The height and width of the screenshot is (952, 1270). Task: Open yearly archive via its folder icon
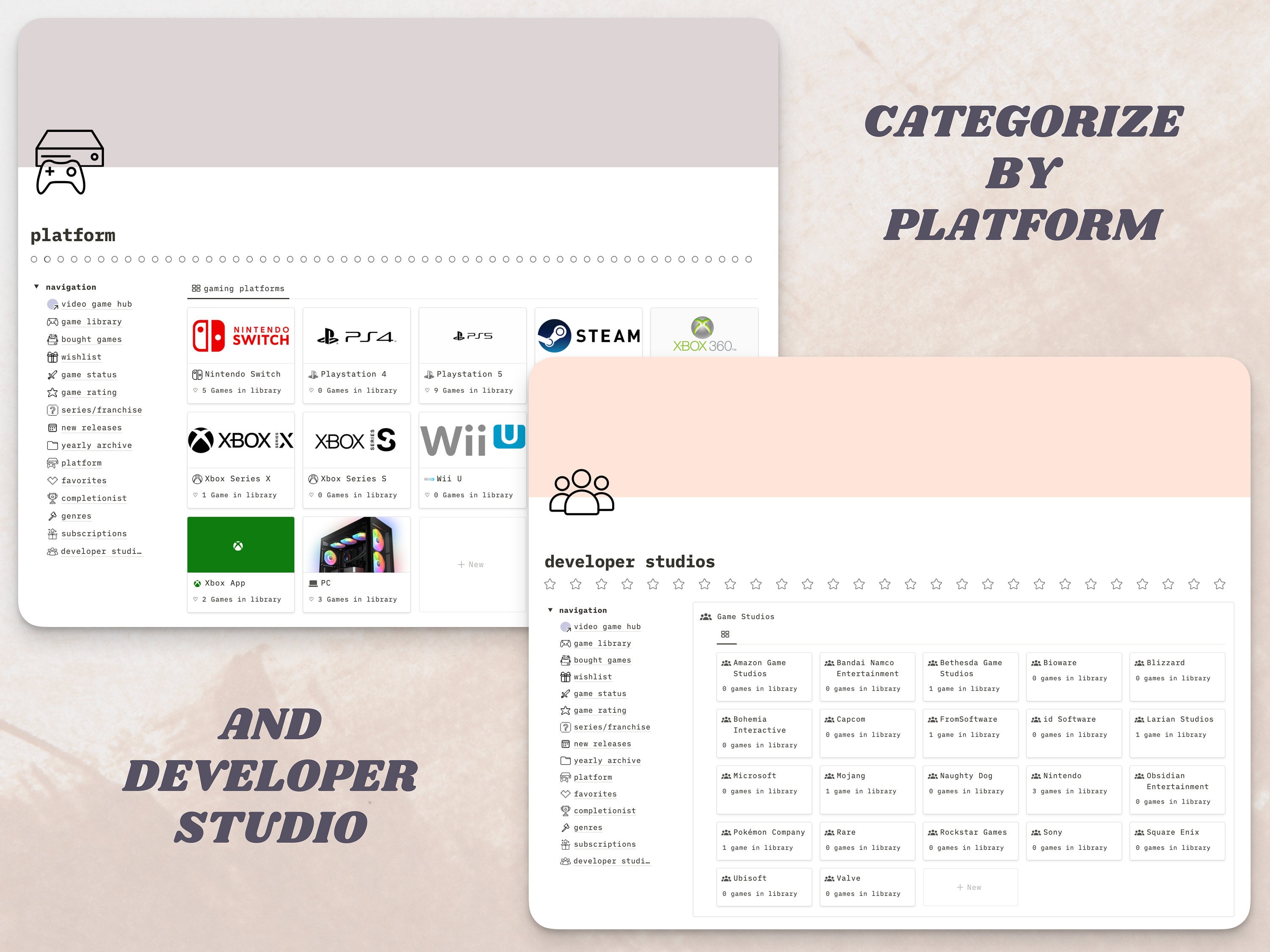pyautogui.click(x=53, y=445)
